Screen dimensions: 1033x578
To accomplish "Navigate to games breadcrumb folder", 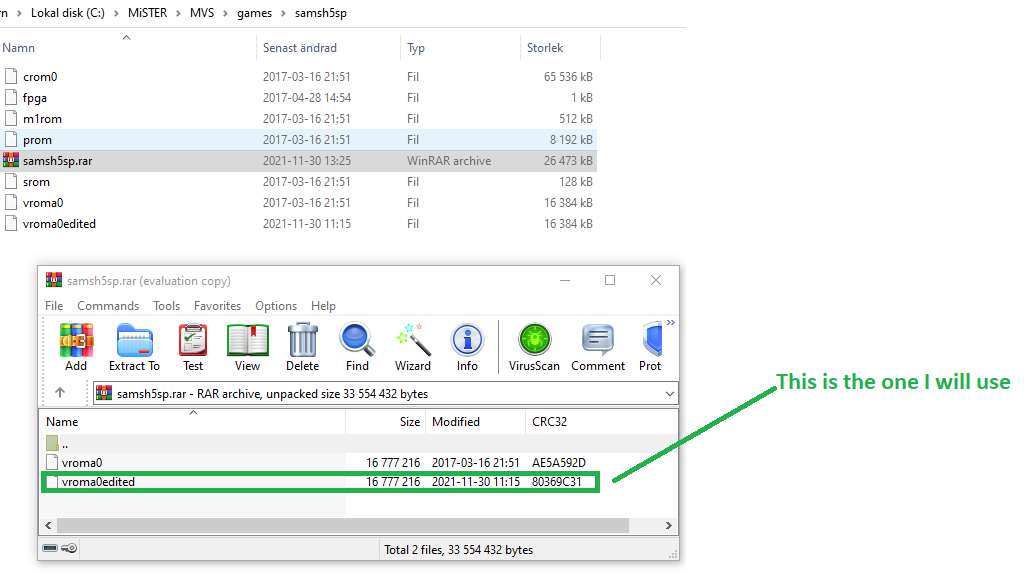I will (x=254, y=13).
